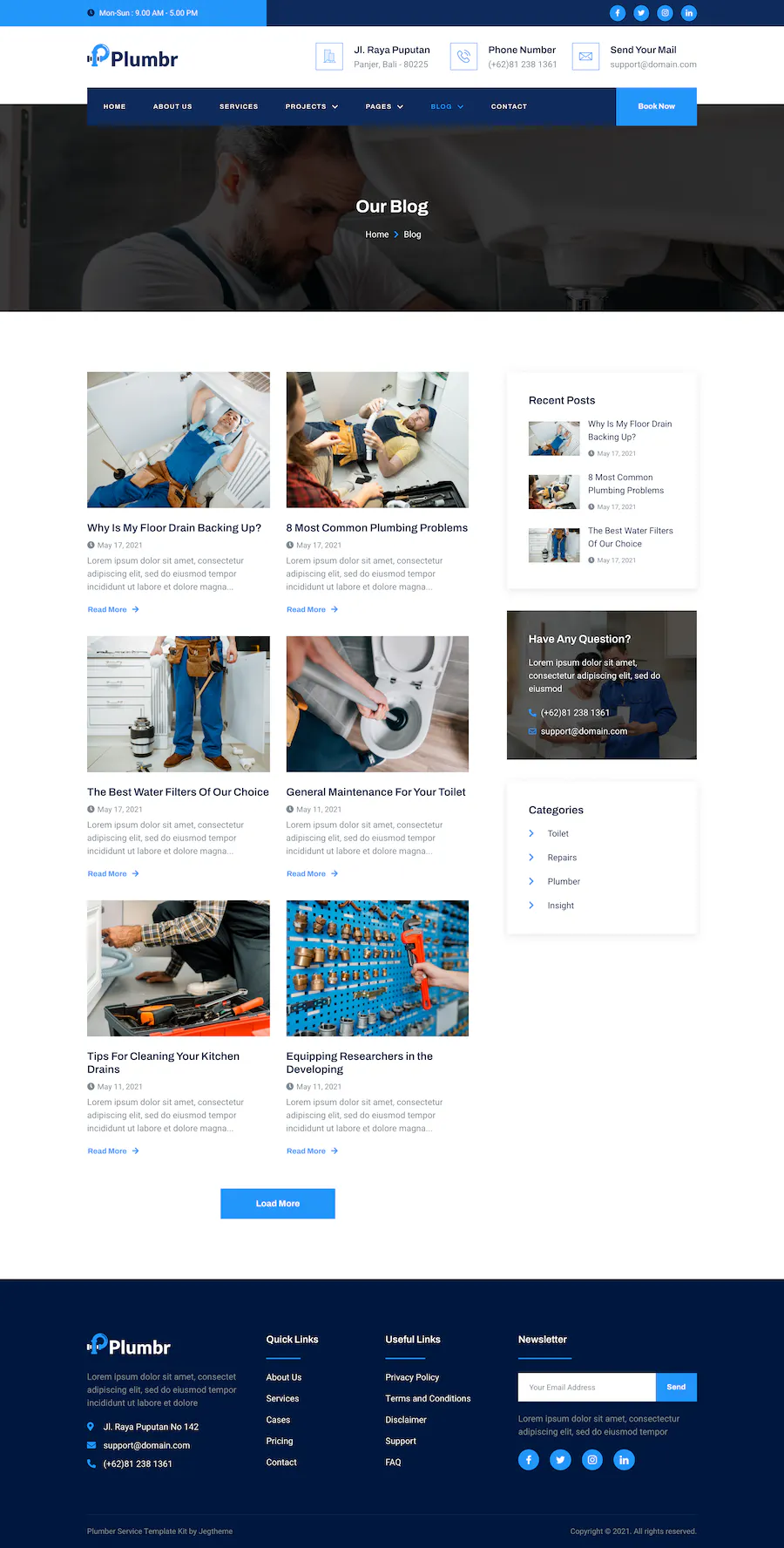The width and height of the screenshot is (784, 1548).
Task: Click footer Instagram round icon
Action: pyautogui.click(x=592, y=1460)
